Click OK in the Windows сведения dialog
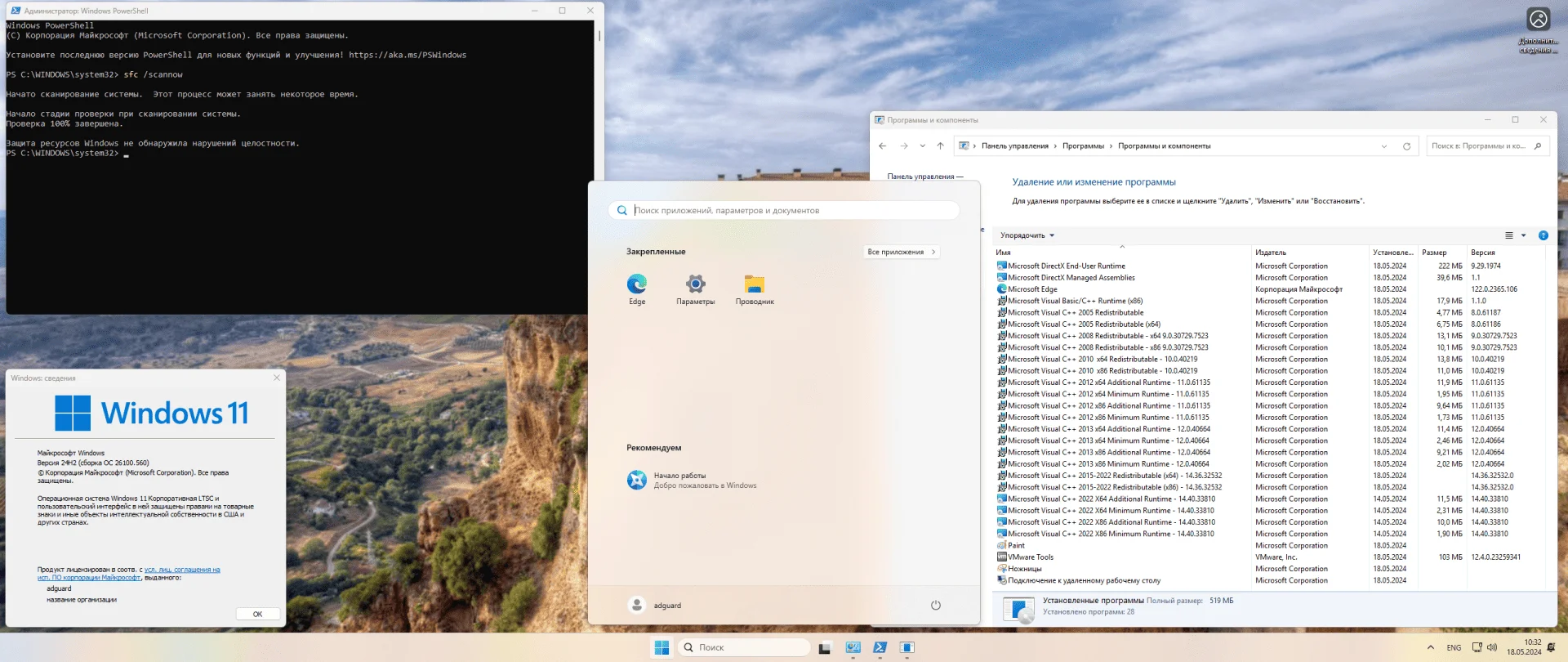The height and width of the screenshot is (662, 1568). (257, 614)
